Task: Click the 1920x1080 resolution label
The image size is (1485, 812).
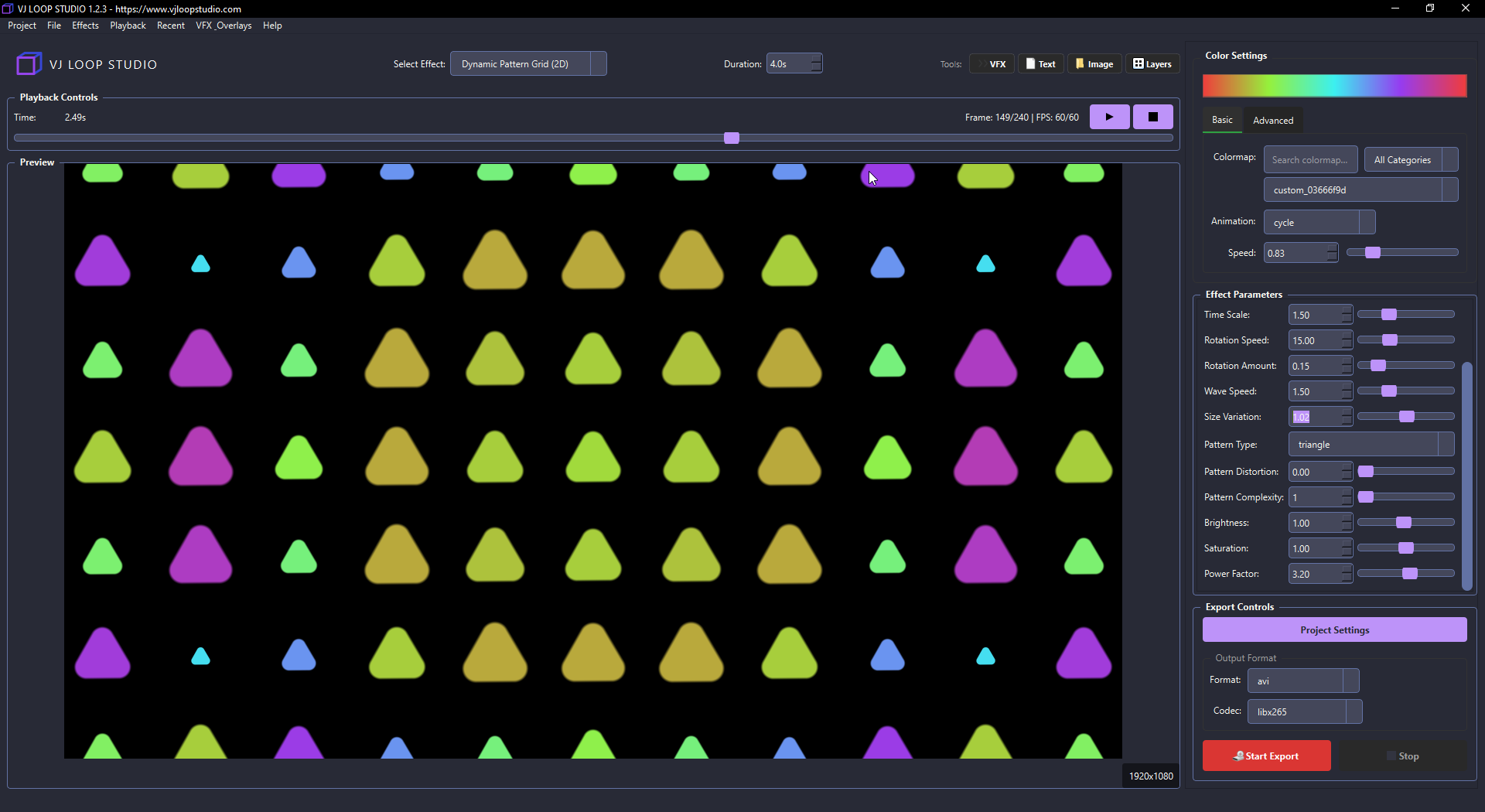Action: pyautogui.click(x=1151, y=776)
